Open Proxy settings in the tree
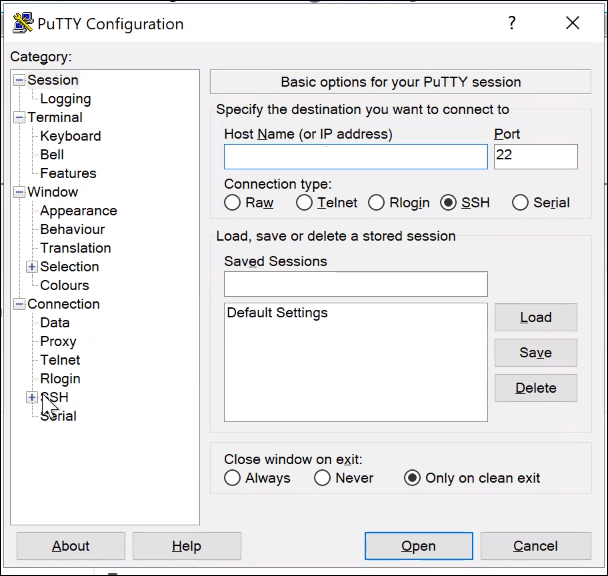Image resolution: width=608 pixels, height=576 pixels. 58,341
